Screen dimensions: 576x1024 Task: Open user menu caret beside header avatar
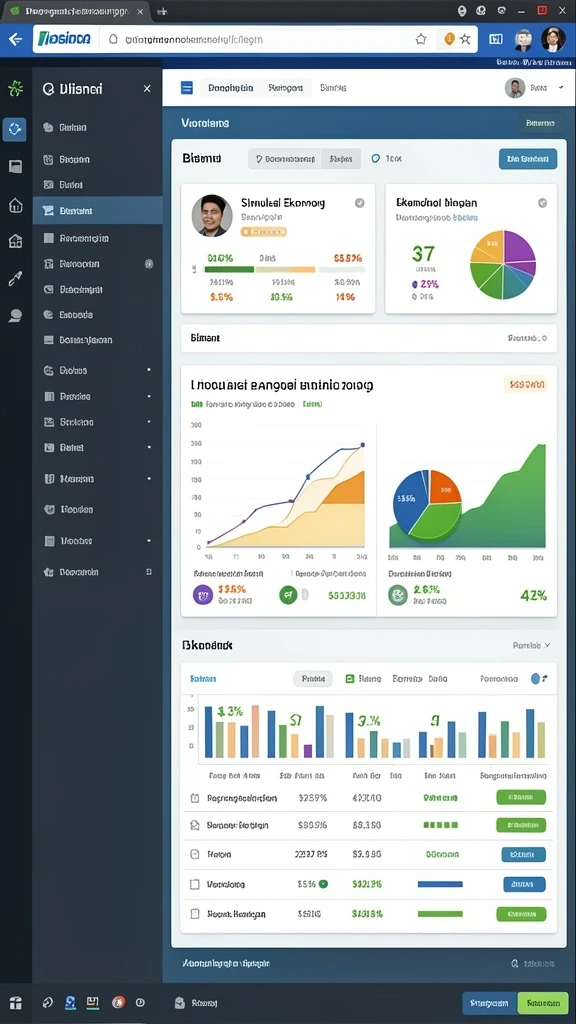560,87
